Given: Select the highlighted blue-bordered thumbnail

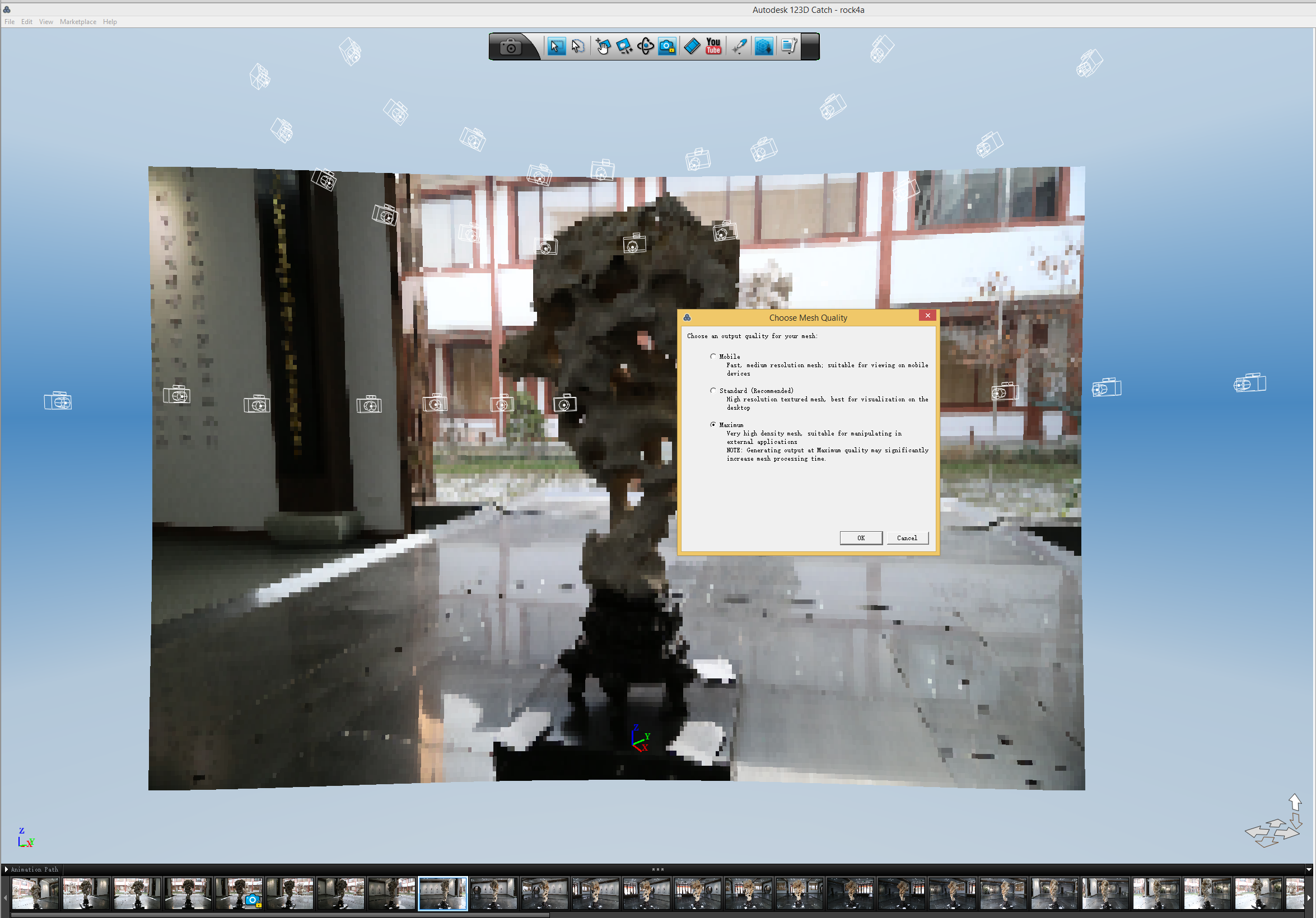Looking at the screenshot, I should click(443, 893).
